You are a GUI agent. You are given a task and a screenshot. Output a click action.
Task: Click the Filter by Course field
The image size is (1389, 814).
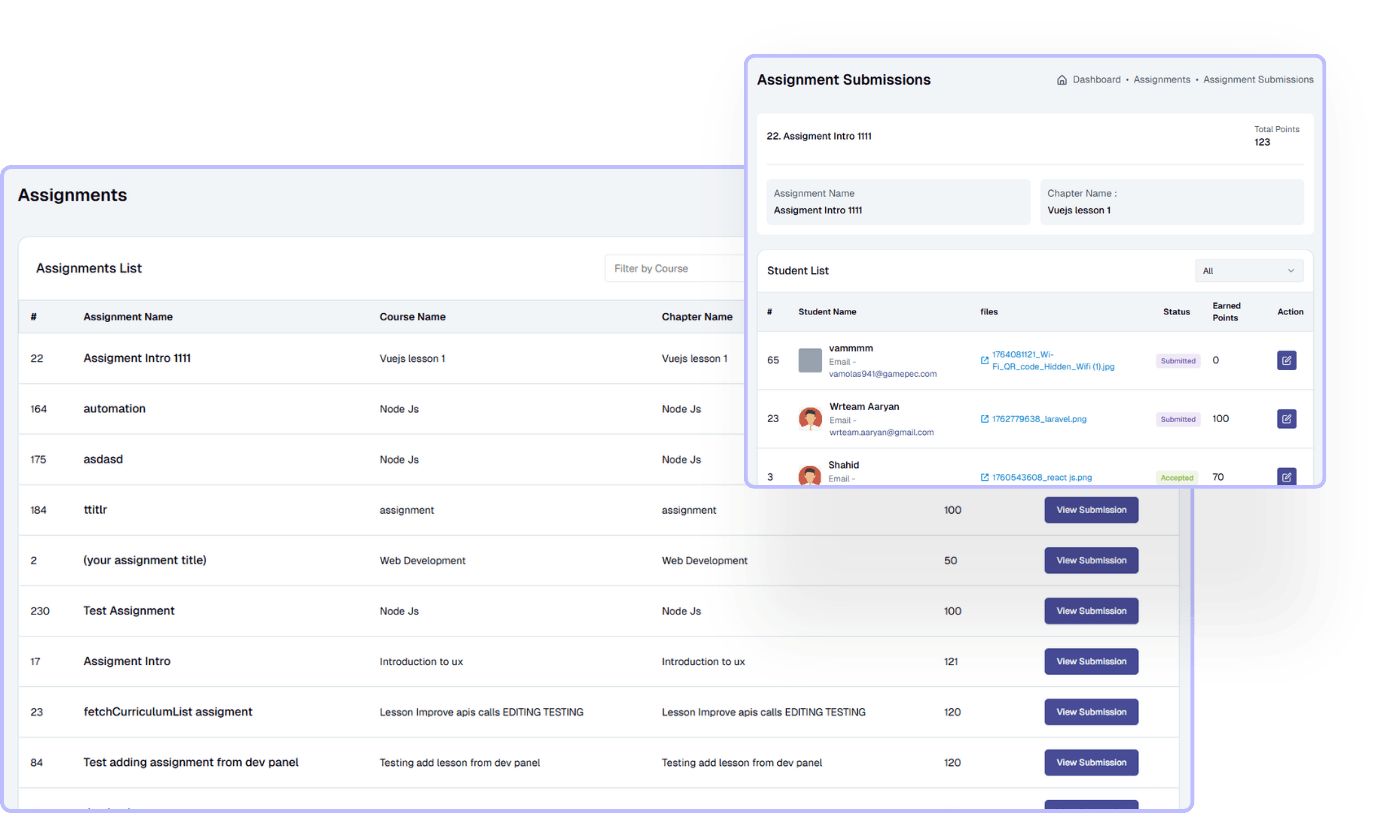tap(675, 268)
